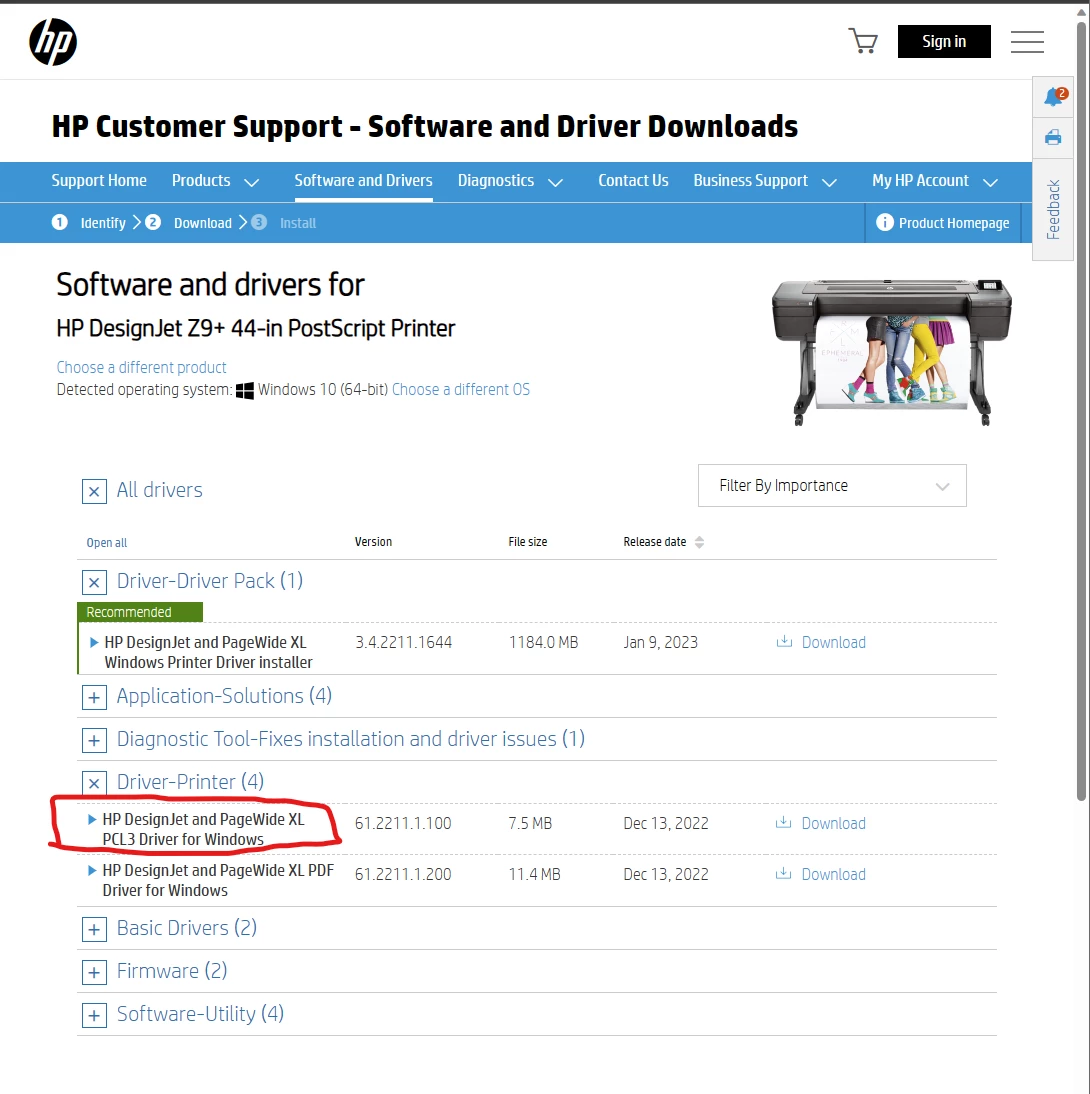Go to Support Home
Image resolution: width=1090 pixels, height=1094 pixels.
[99, 181]
